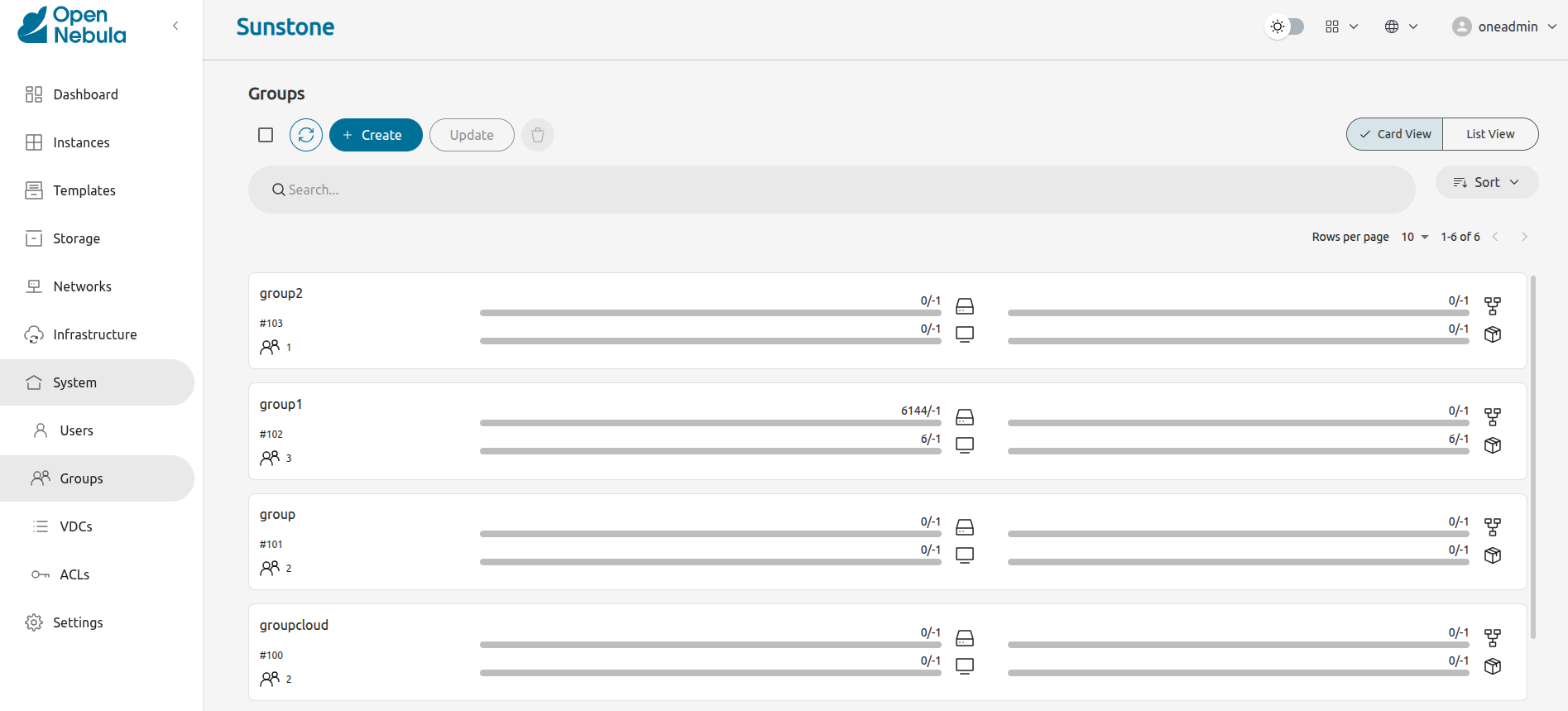Click the network icon in group1 card
The image size is (1568, 711).
(x=1493, y=416)
